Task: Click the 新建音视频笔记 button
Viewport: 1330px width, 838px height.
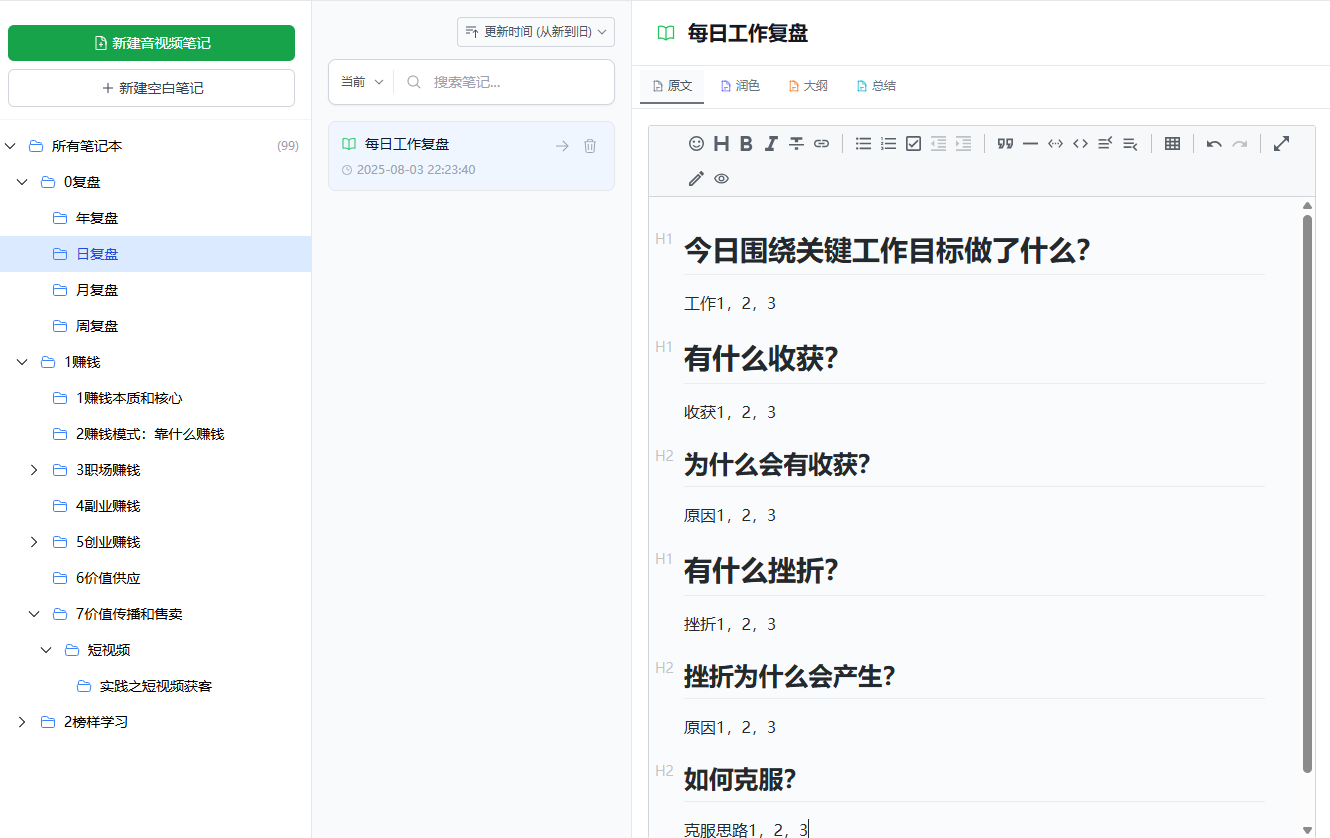Action: 151,43
